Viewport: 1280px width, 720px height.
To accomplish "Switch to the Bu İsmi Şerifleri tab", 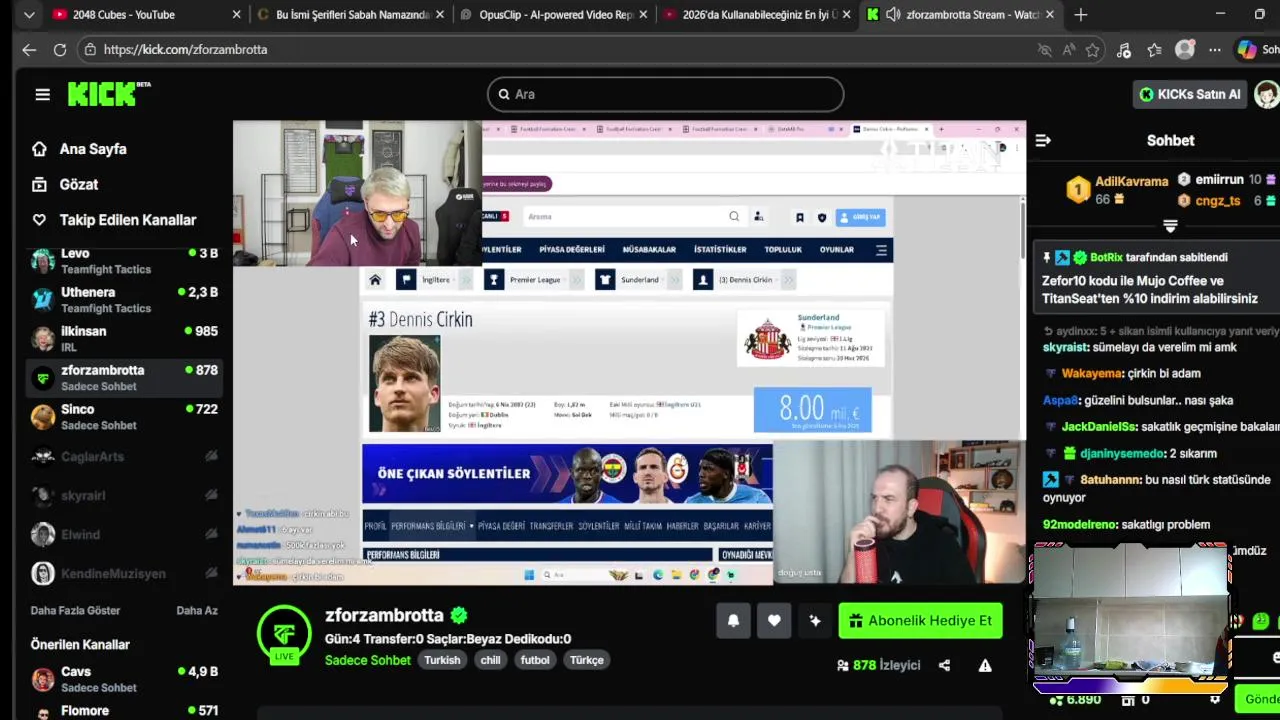I will tap(352, 15).
